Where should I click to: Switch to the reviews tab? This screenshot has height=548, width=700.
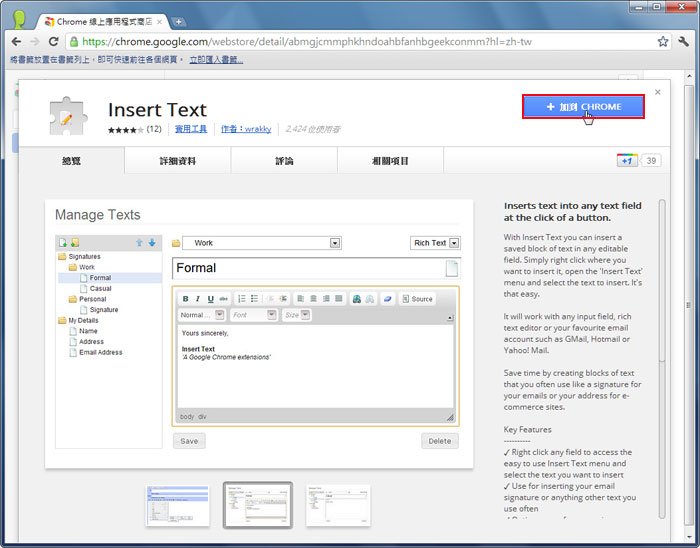pyautogui.click(x=284, y=161)
